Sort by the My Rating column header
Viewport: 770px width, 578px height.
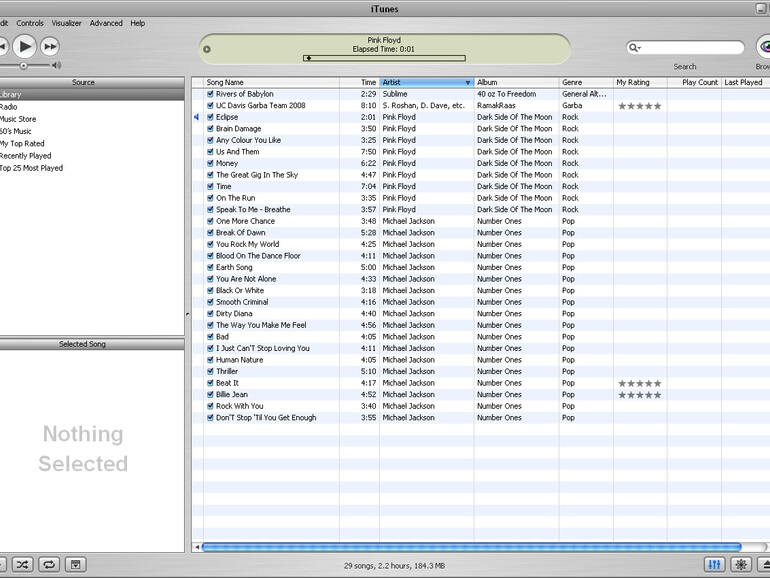[640, 83]
